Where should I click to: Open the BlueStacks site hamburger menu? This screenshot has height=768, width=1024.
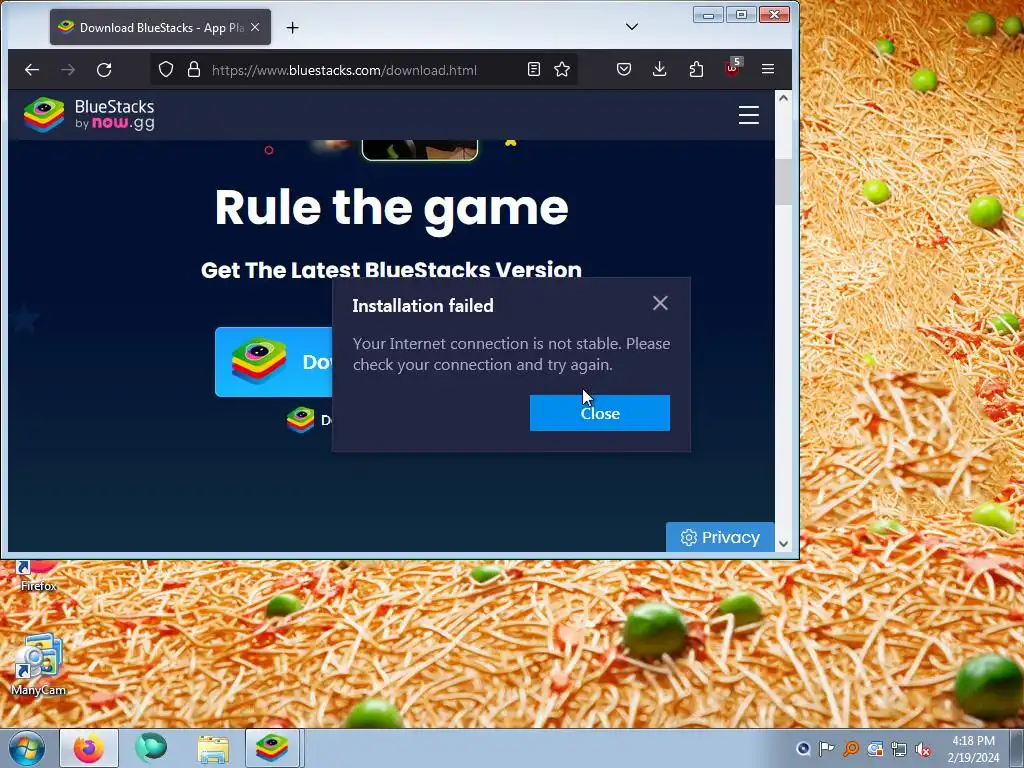click(x=748, y=115)
